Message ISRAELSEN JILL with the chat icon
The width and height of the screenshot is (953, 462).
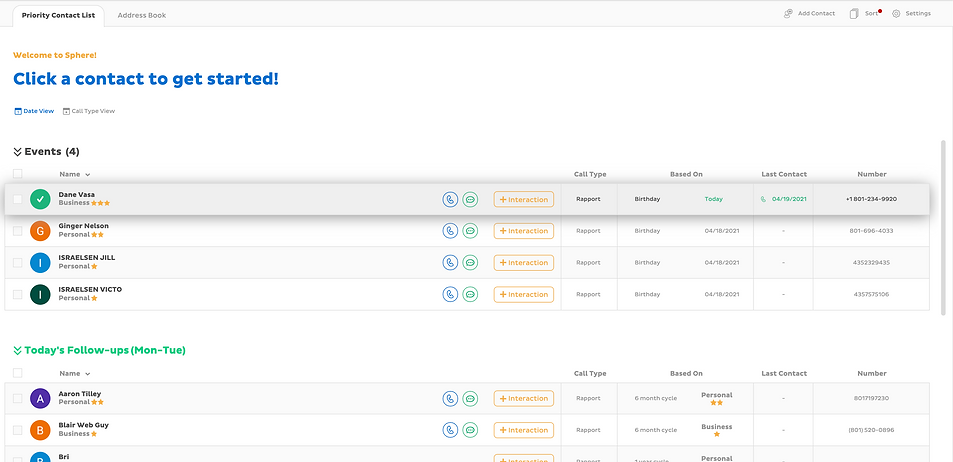470,263
